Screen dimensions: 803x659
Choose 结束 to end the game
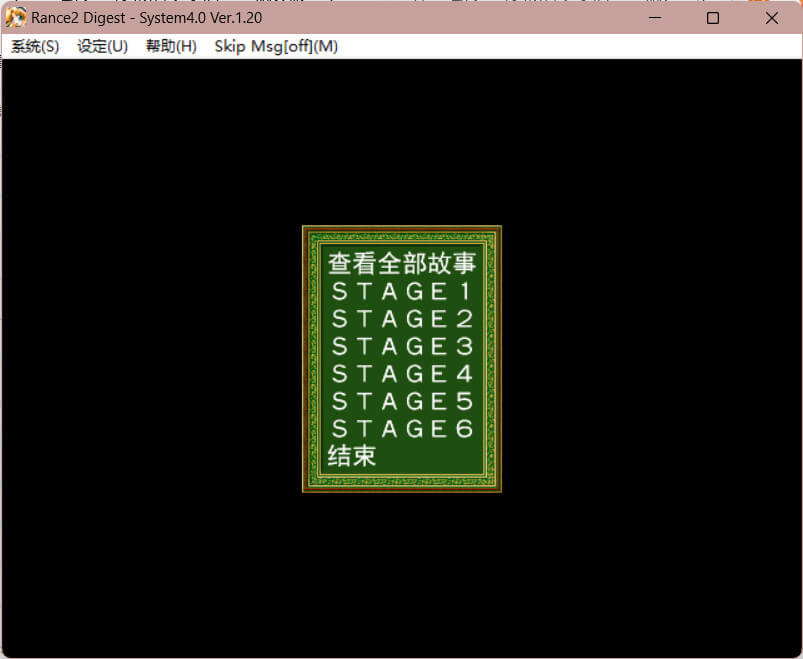tap(352, 456)
